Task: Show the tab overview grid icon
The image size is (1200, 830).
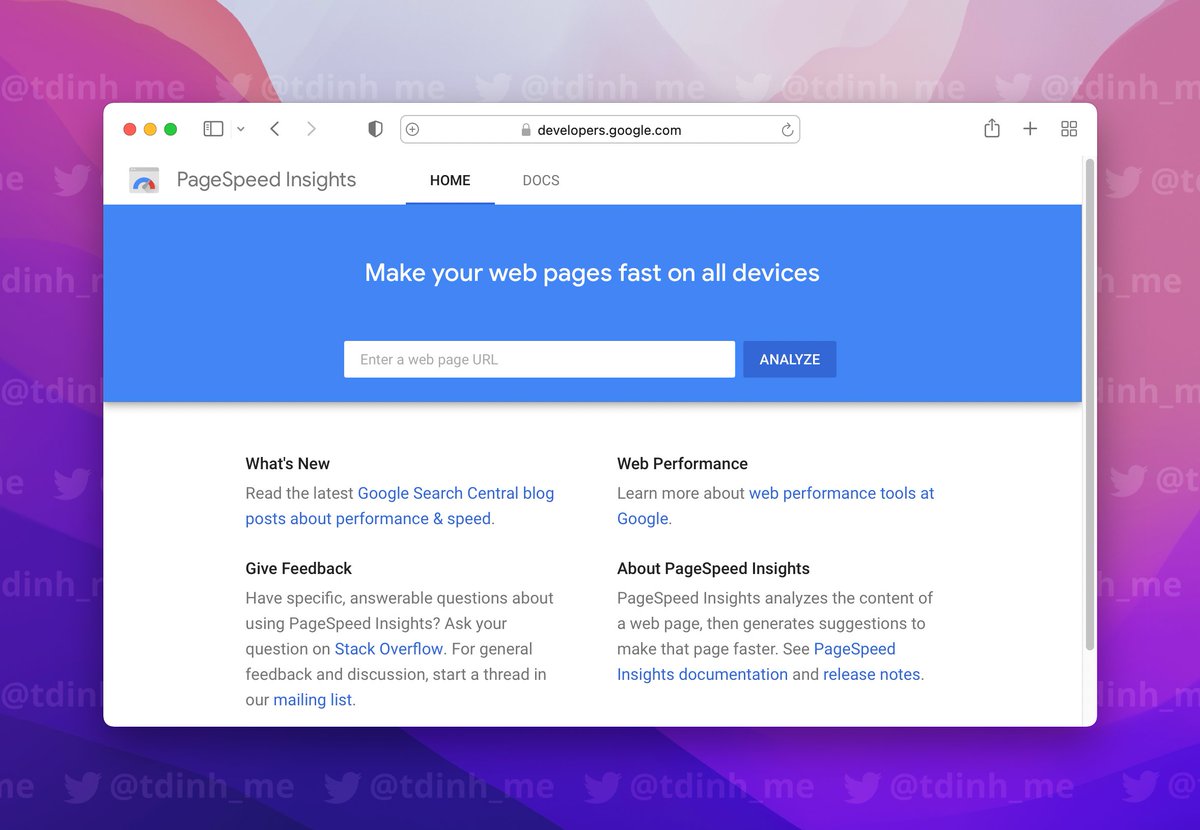Action: click(1069, 129)
